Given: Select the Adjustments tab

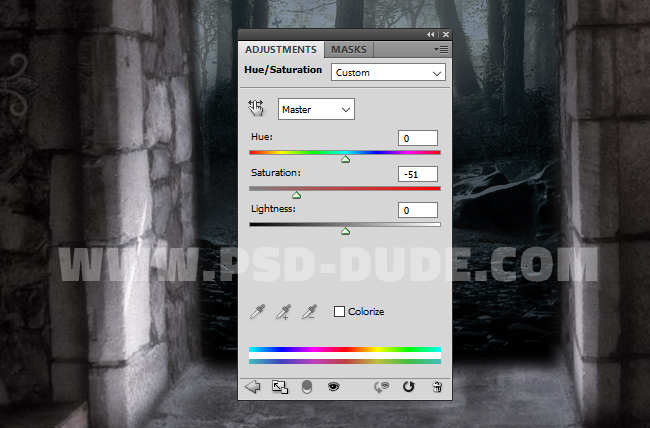Looking at the screenshot, I should pyautogui.click(x=281, y=49).
